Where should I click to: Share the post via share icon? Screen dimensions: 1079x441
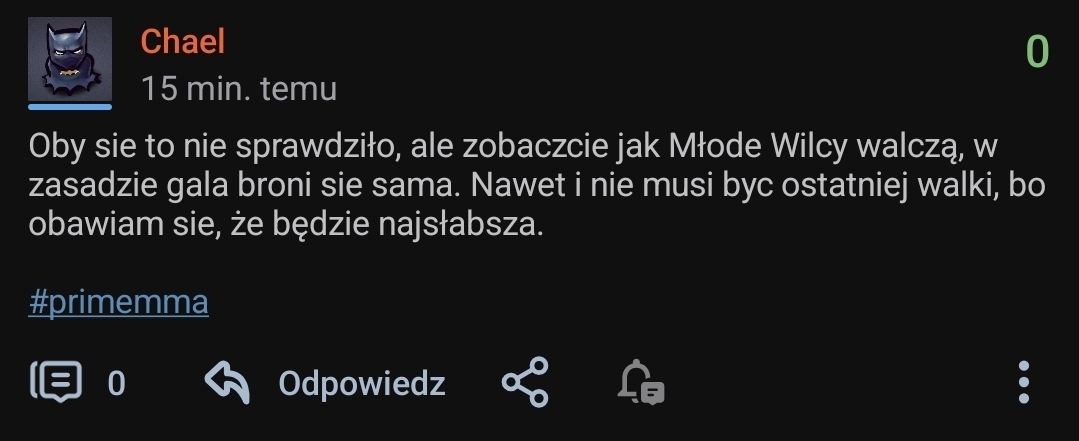[525, 382]
